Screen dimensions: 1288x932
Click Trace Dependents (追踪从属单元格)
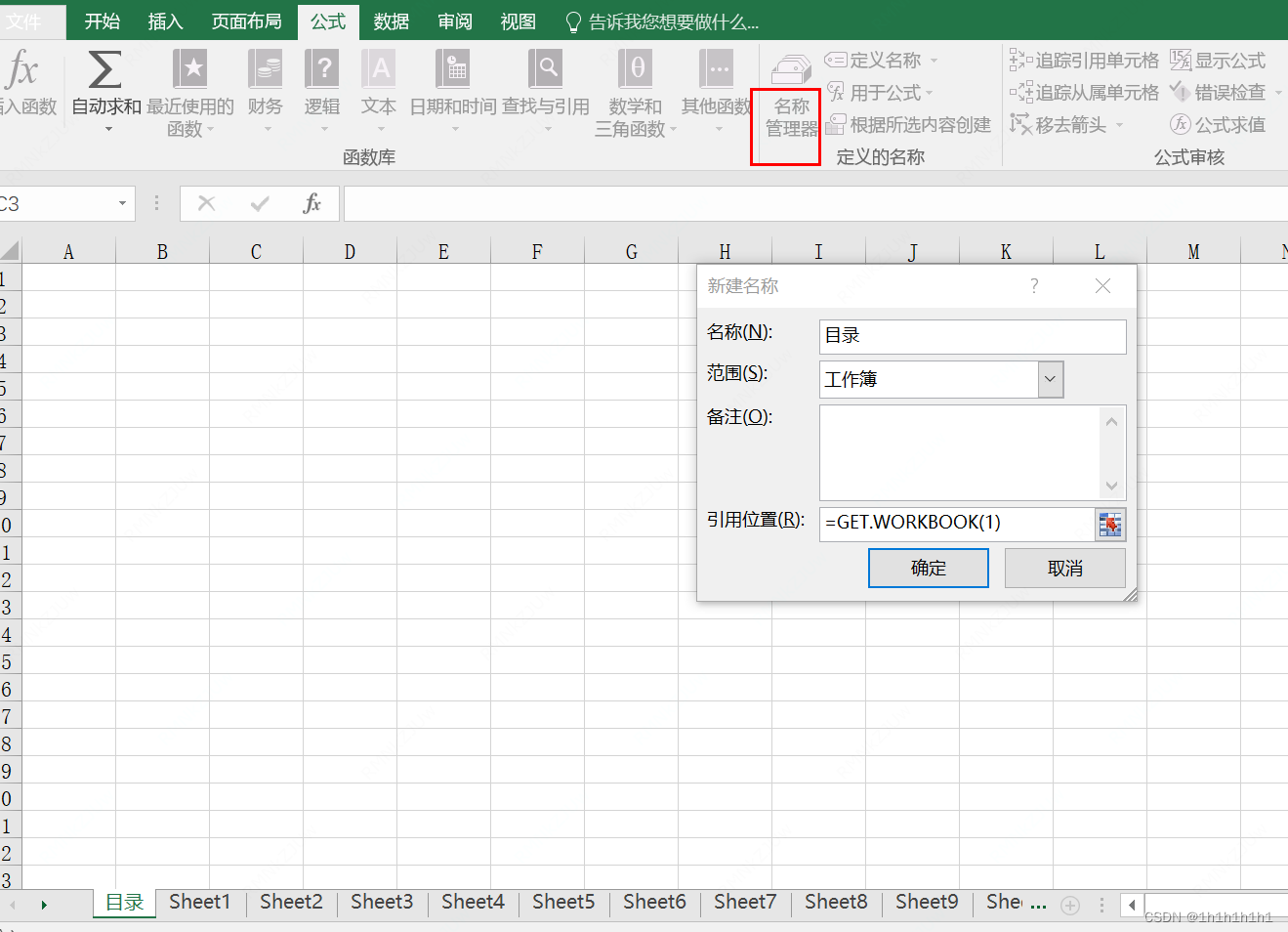pyautogui.click(x=1084, y=93)
